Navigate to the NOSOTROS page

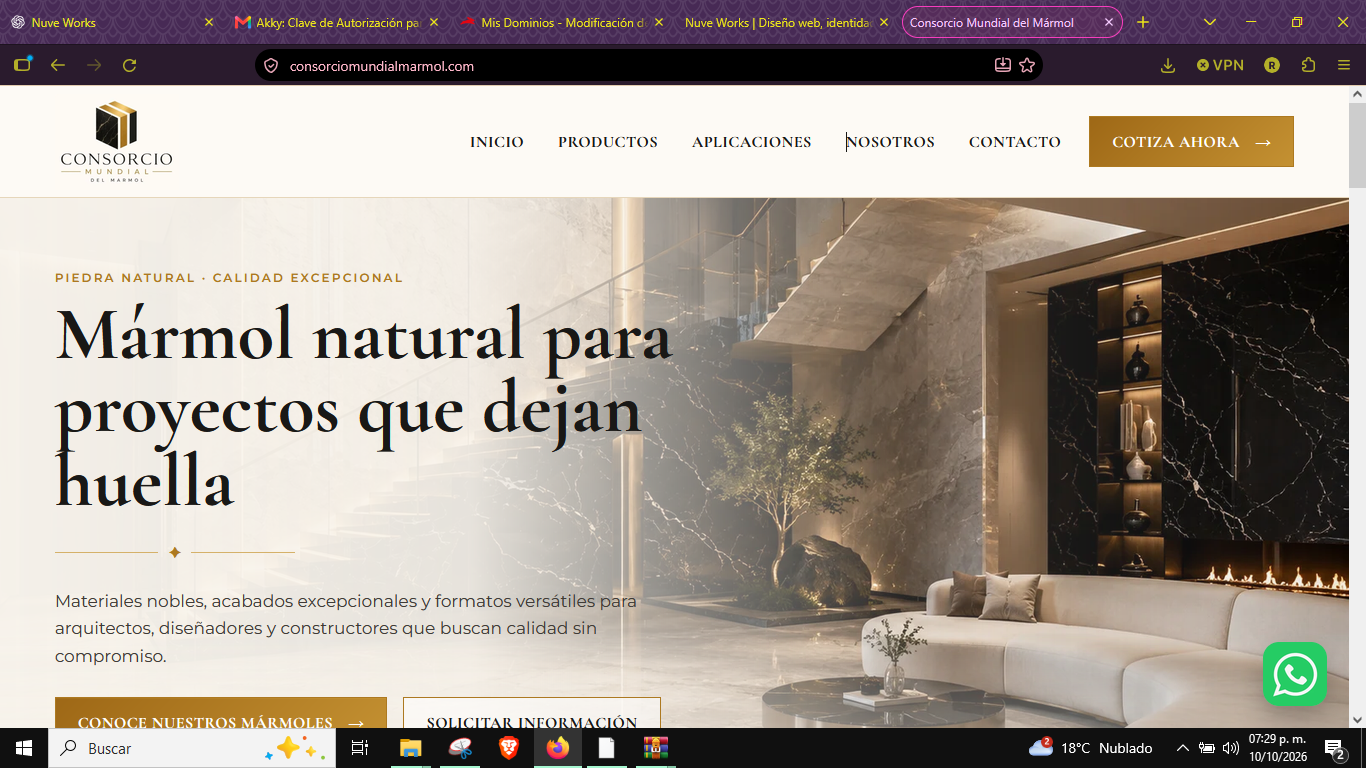tap(890, 142)
